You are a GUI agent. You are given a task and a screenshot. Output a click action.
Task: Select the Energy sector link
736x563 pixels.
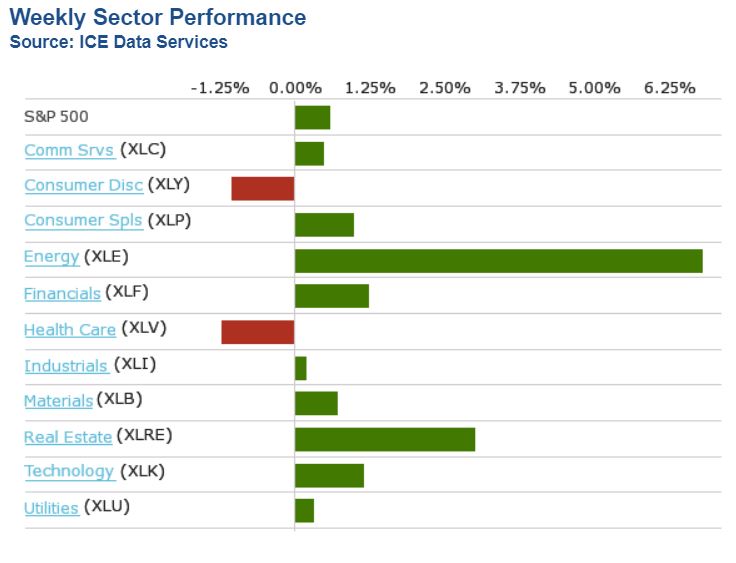pos(51,257)
